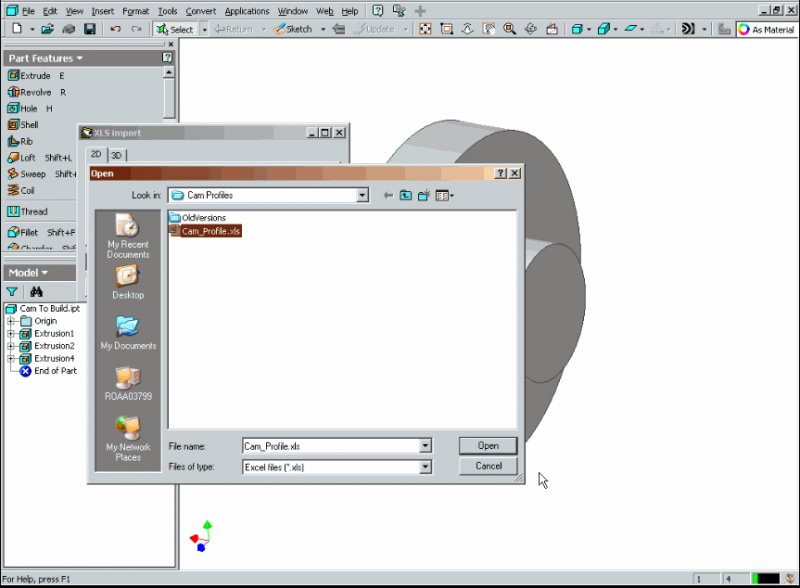The width and height of the screenshot is (800, 588).
Task: Go to My Documents location
Action: click(128, 333)
